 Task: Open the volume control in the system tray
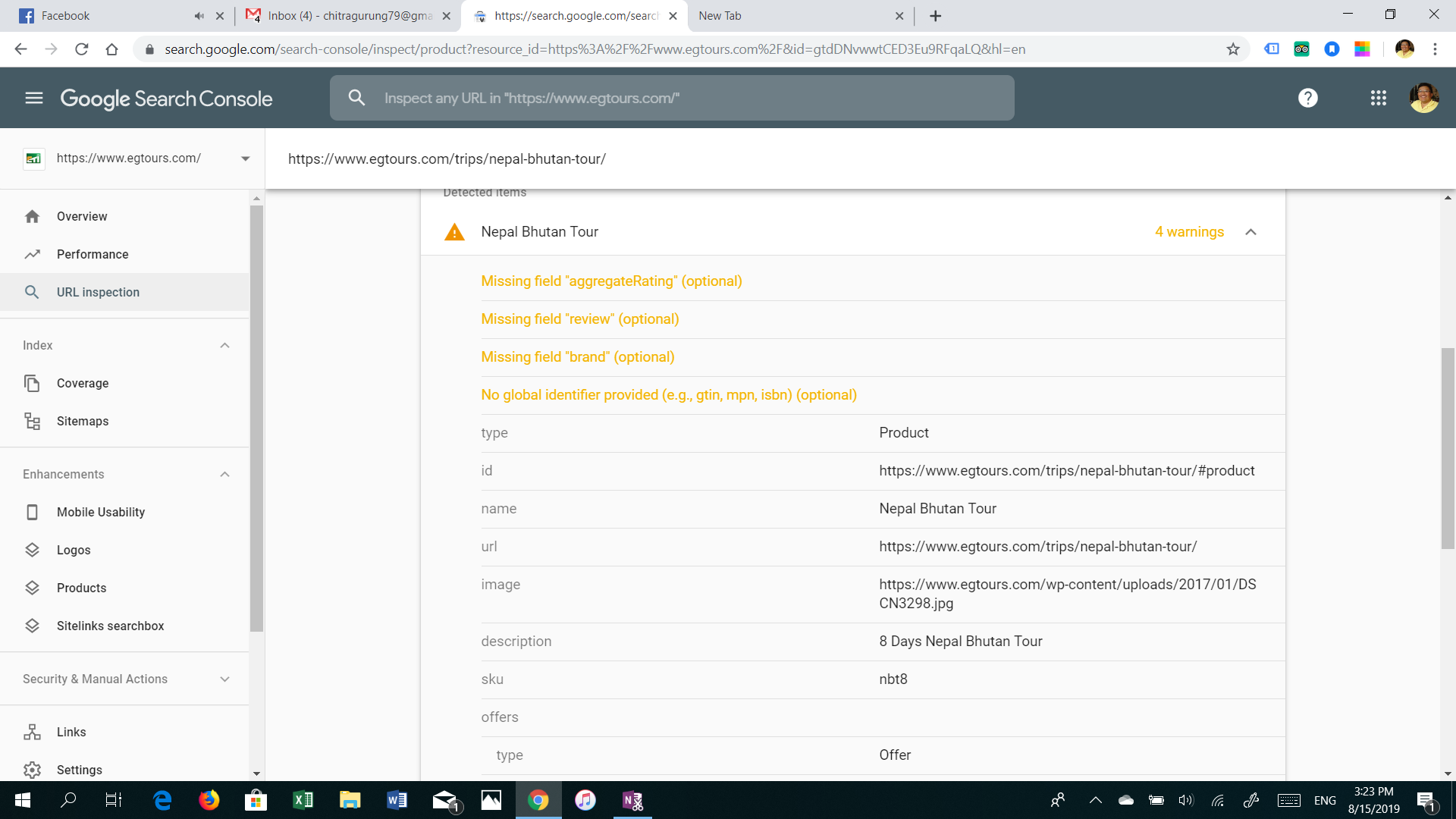pyautogui.click(x=1186, y=800)
